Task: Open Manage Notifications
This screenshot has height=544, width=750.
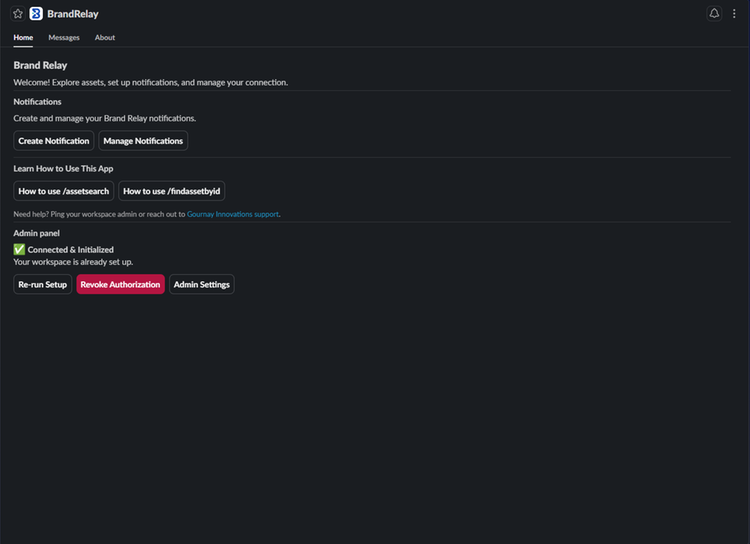Action: click(143, 141)
